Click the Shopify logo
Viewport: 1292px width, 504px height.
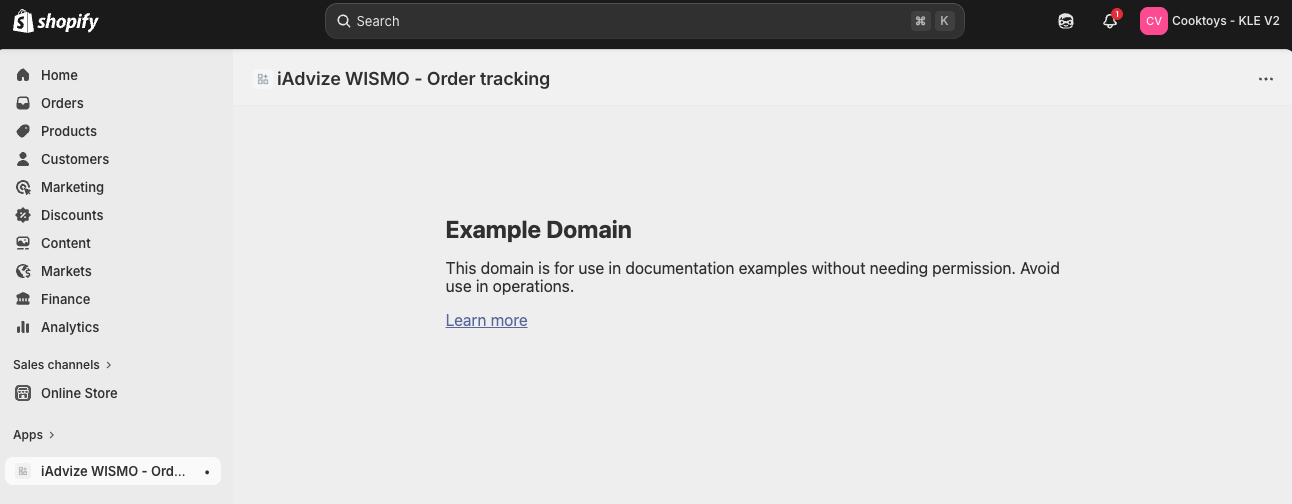click(x=56, y=21)
